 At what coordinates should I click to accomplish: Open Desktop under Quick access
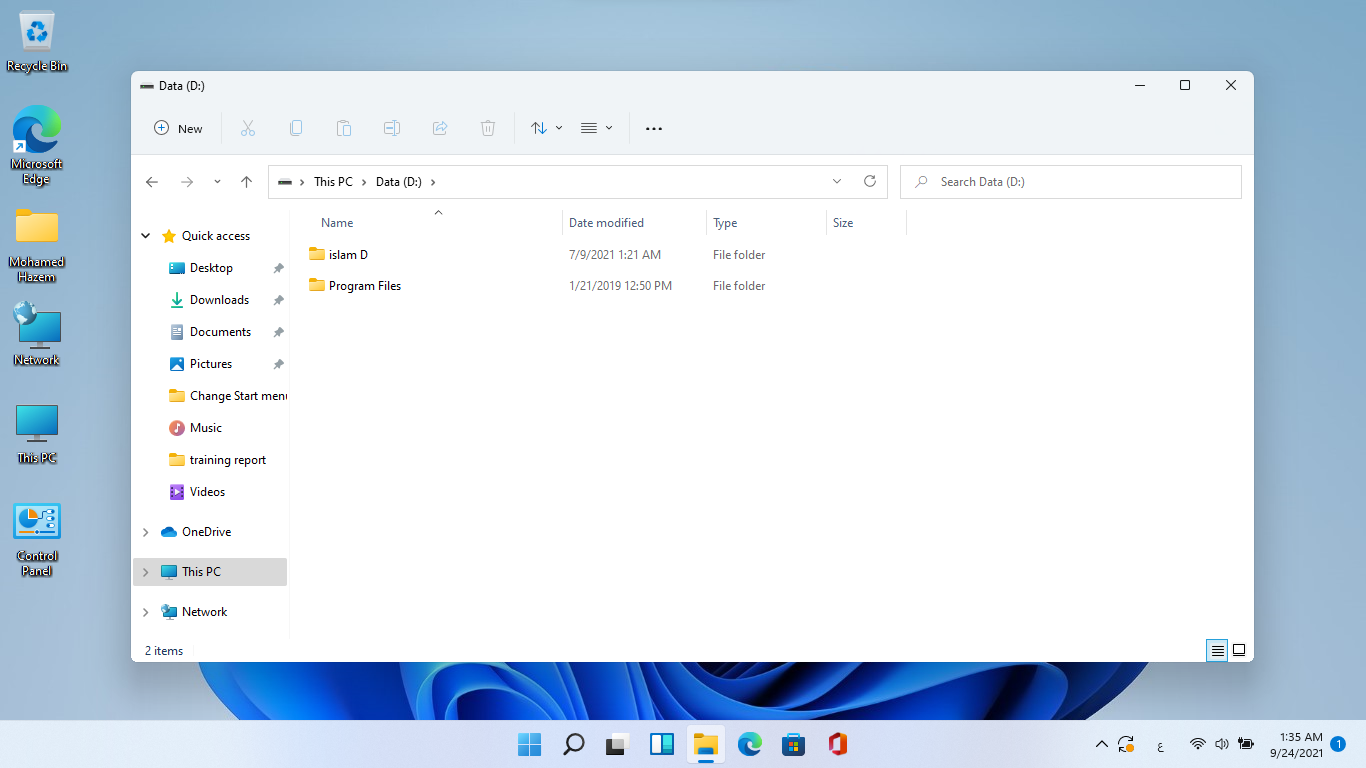(211, 268)
